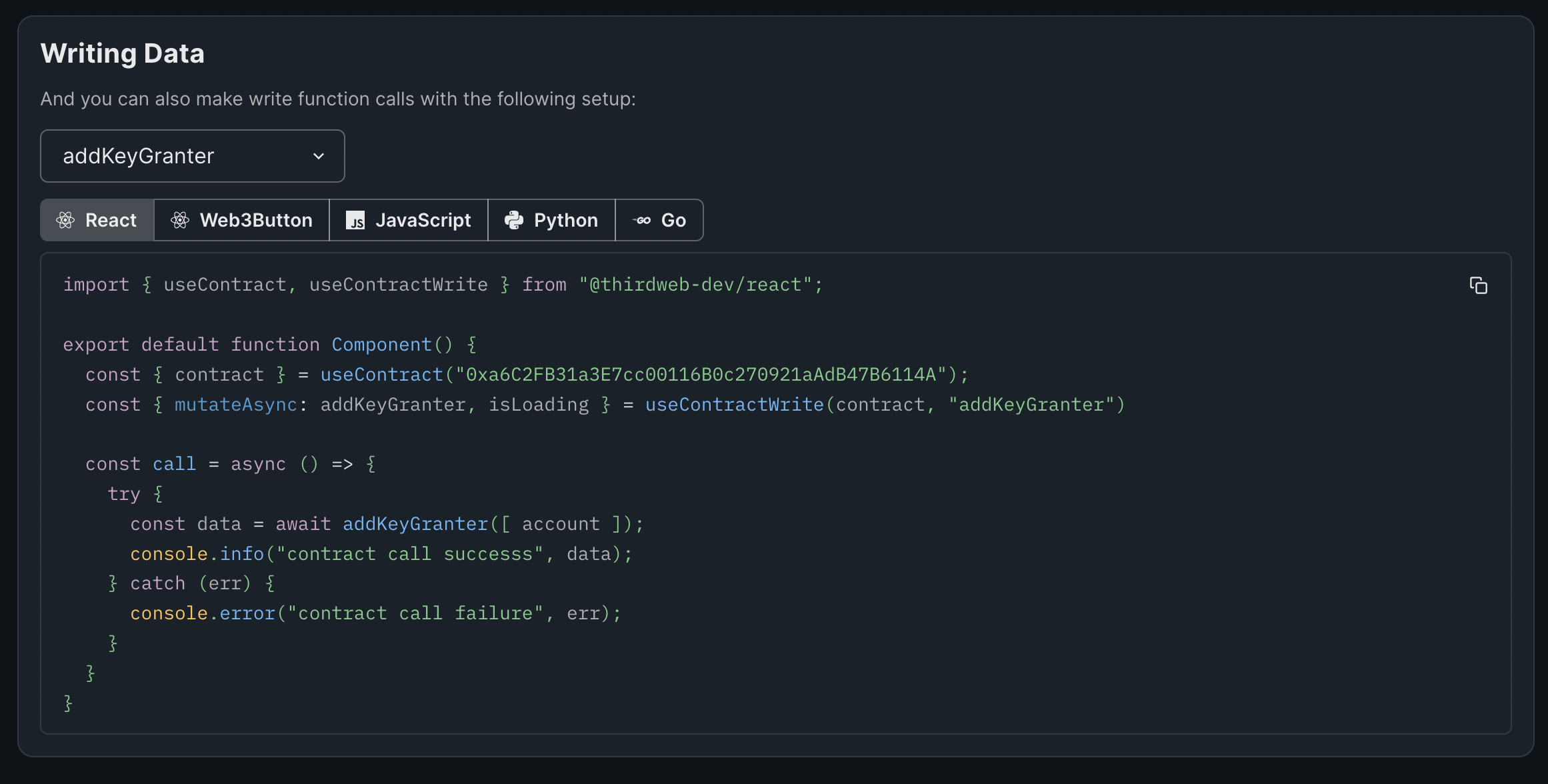Click the React logo icon on React tab
The width and height of the screenshot is (1548, 784).
click(x=66, y=220)
